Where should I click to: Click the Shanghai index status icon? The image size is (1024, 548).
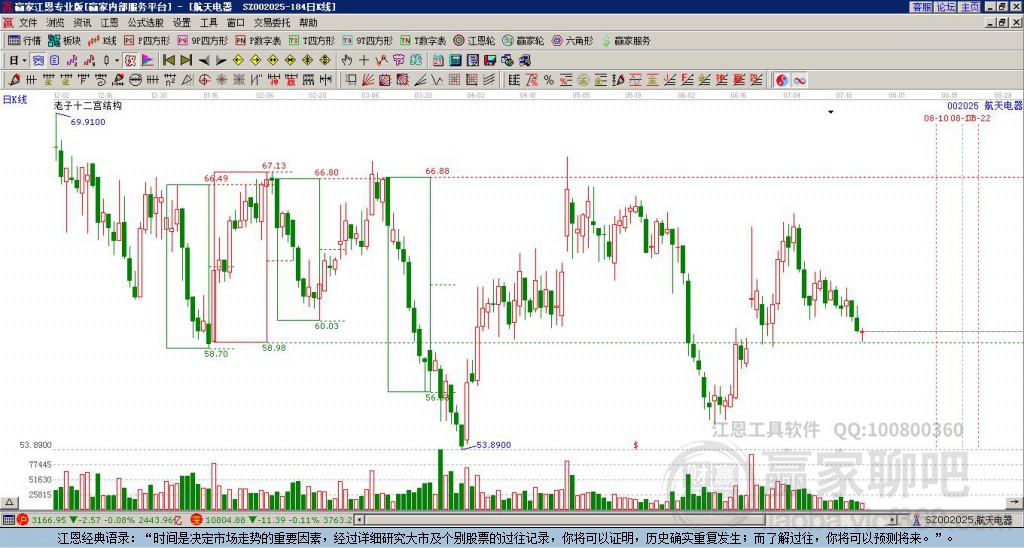click(24, 520)
